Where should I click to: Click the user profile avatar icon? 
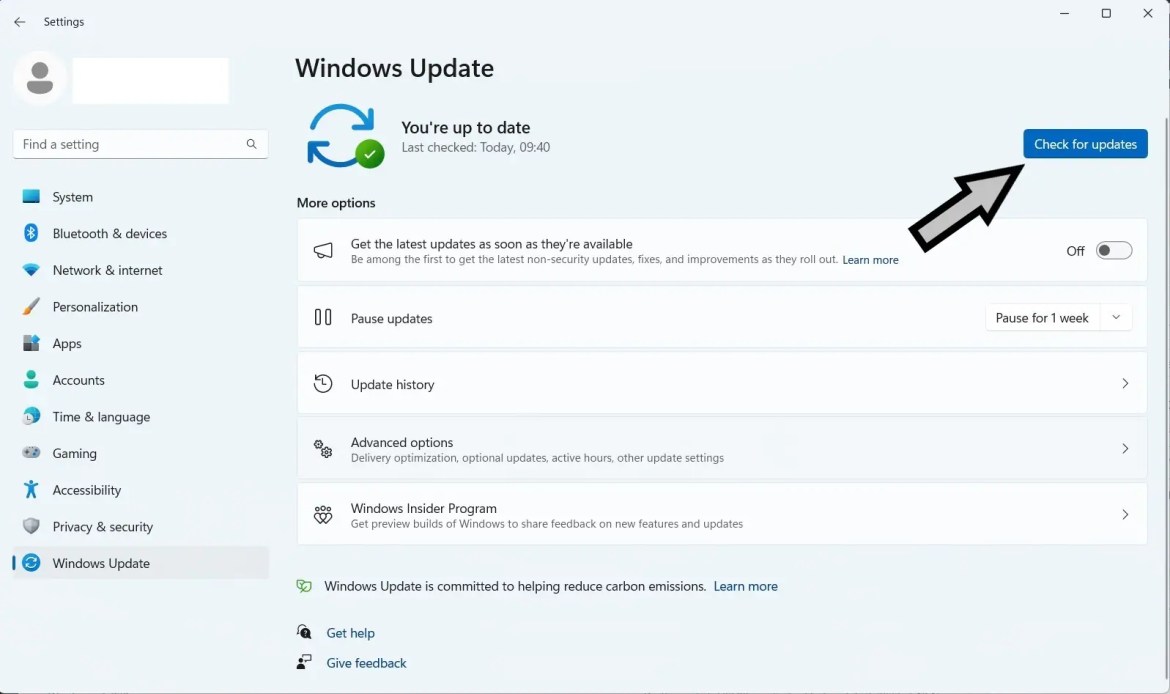[x=40, y=78]
